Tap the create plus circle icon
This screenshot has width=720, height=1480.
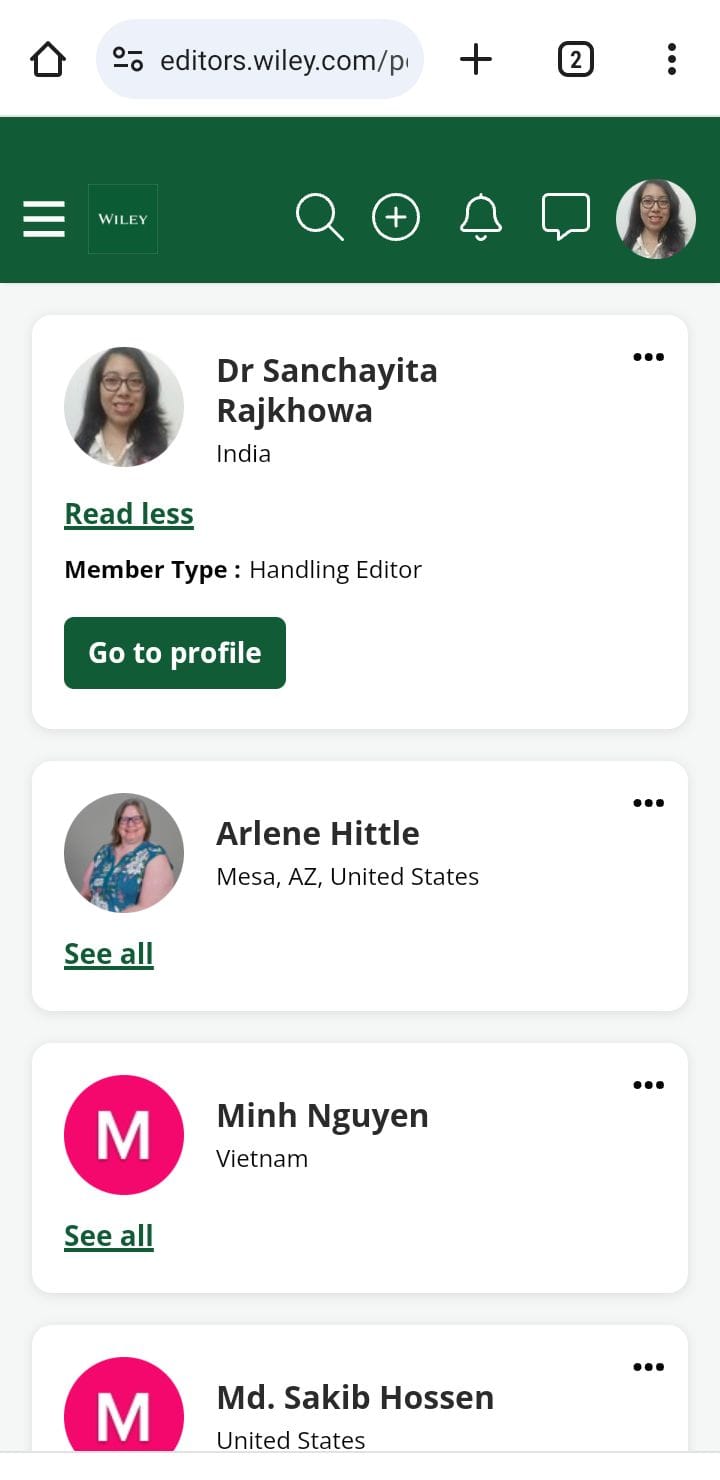click(396, 218)
